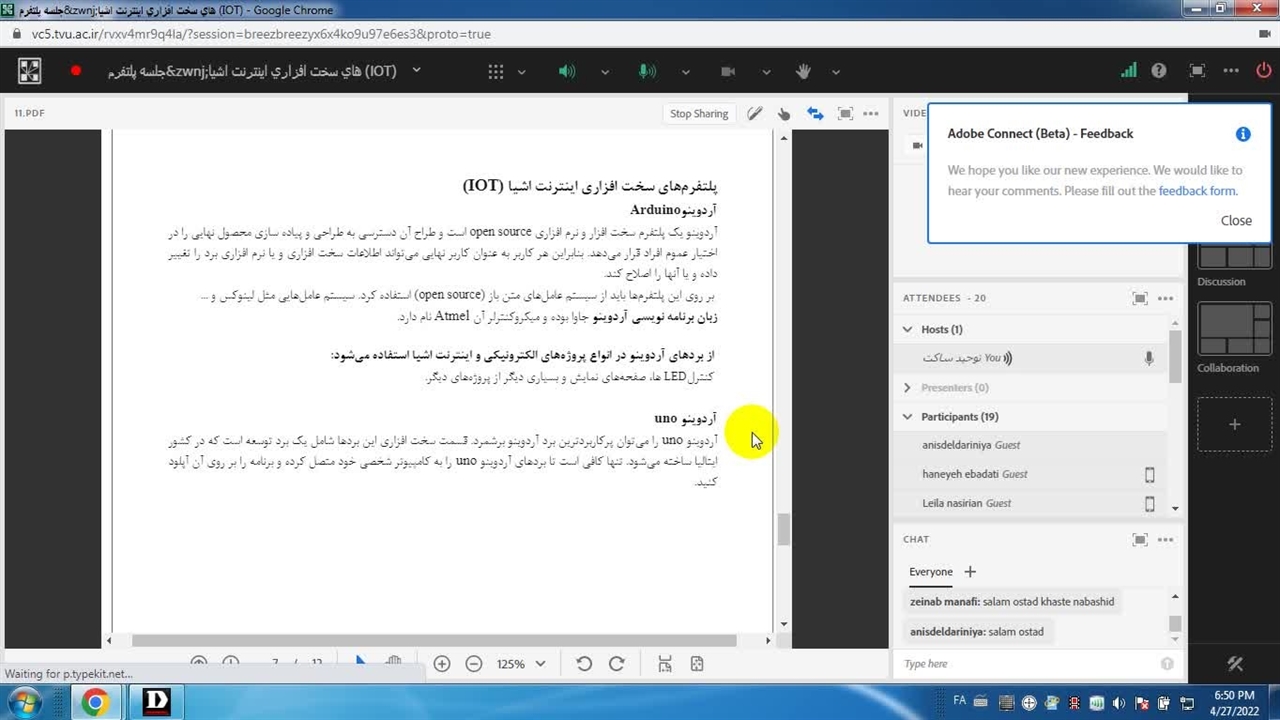Viewport: 1280px width, 720px height.
Task: Select the Everyone chat tab
Action: (930, 572)
